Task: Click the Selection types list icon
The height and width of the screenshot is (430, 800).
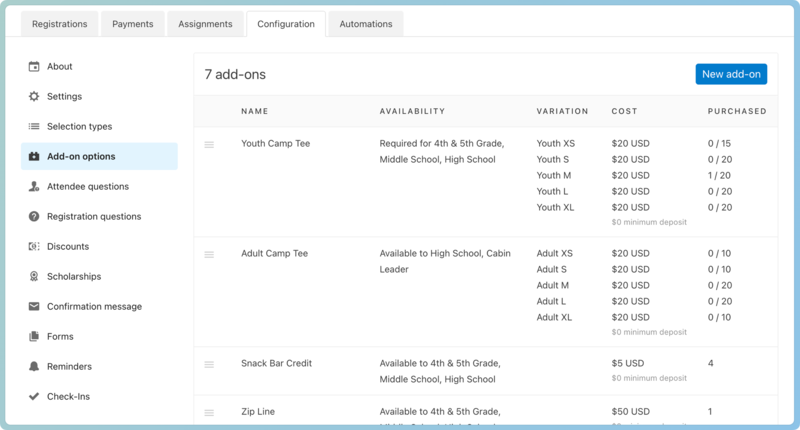Action: [34, 127]
